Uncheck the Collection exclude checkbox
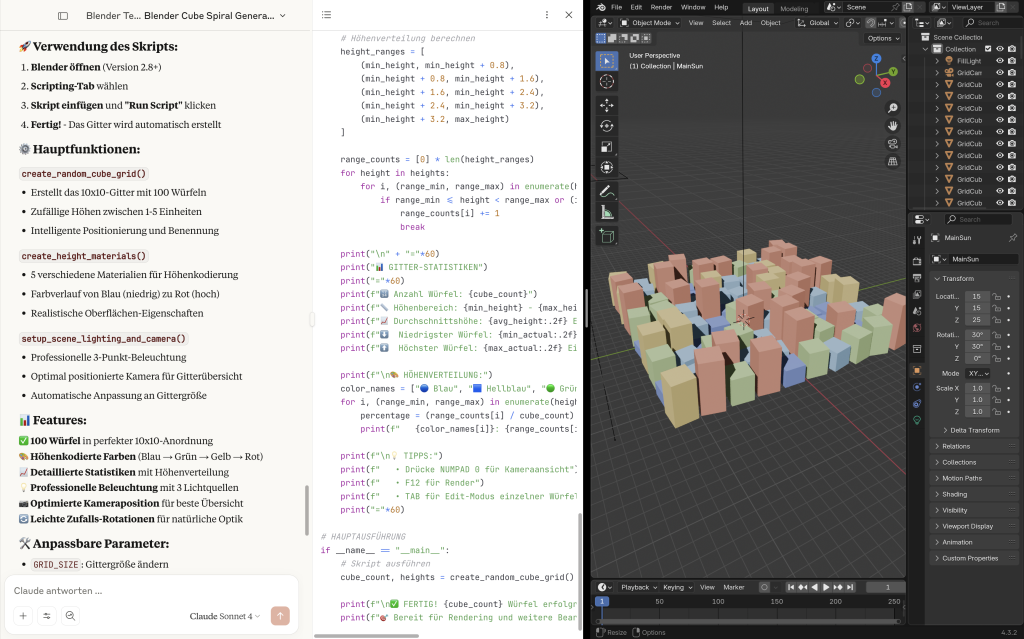This screenshot has width=1024, height=639. coord(988,49)
